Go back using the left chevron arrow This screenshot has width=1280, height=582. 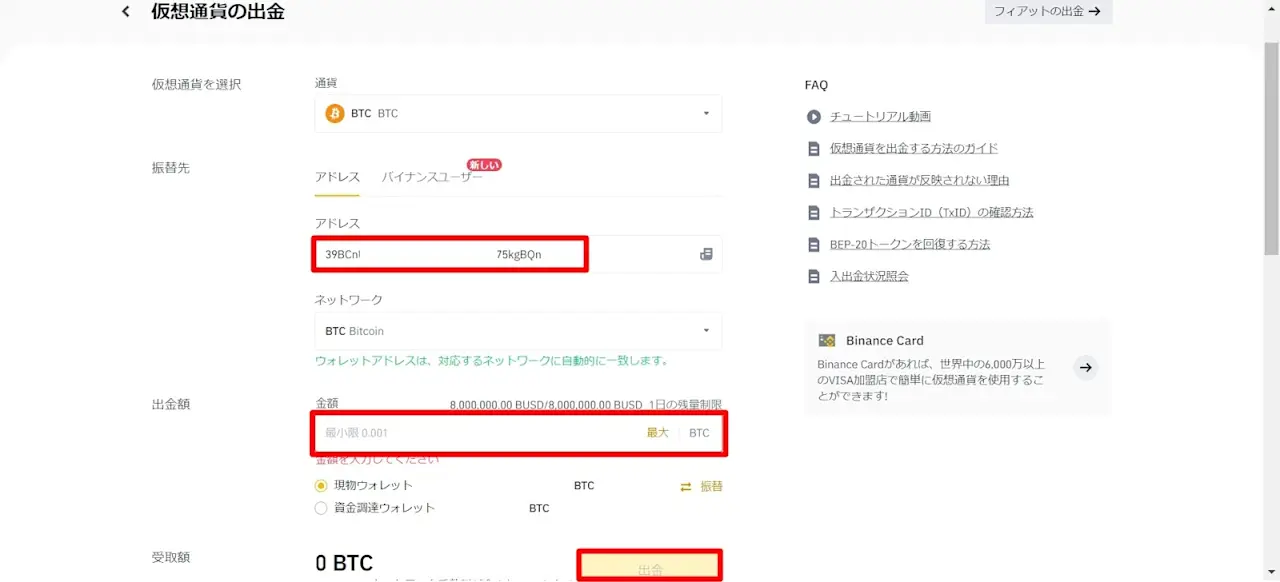tap(125, 12)
